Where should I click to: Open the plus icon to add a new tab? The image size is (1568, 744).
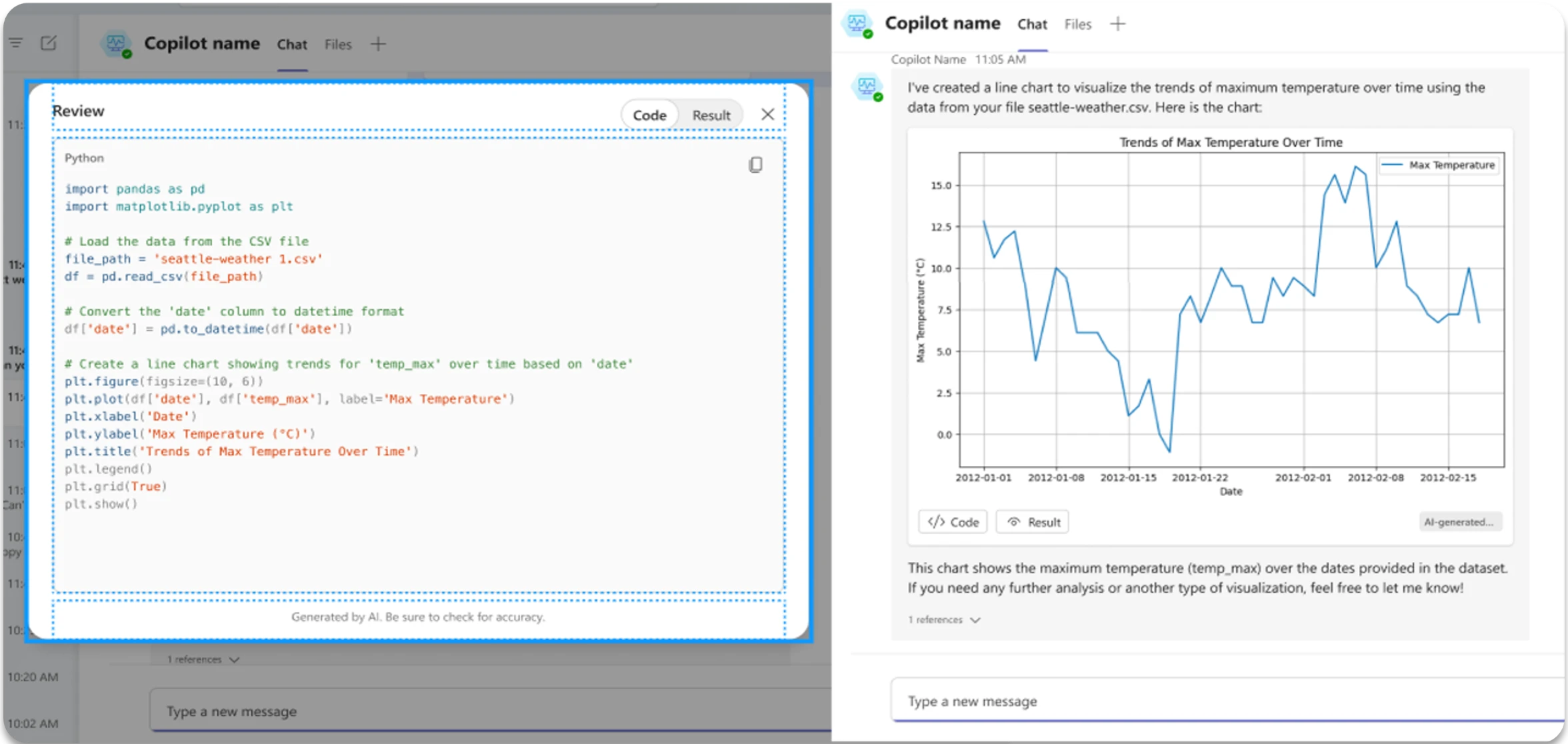click(x=1118, y=23)
